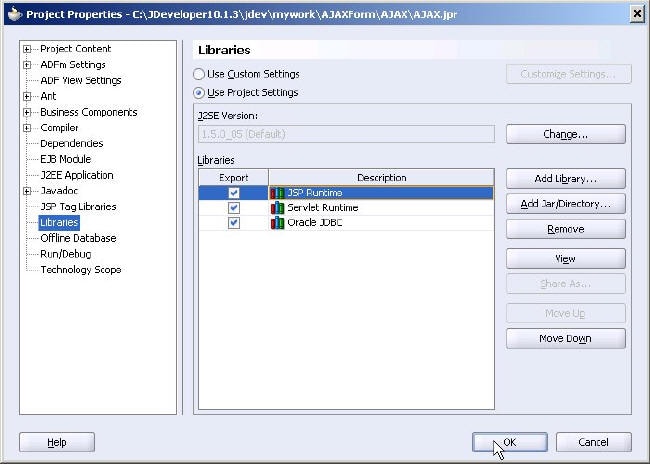Open the JSP Tag Libraries page

(x=78, y=206)
